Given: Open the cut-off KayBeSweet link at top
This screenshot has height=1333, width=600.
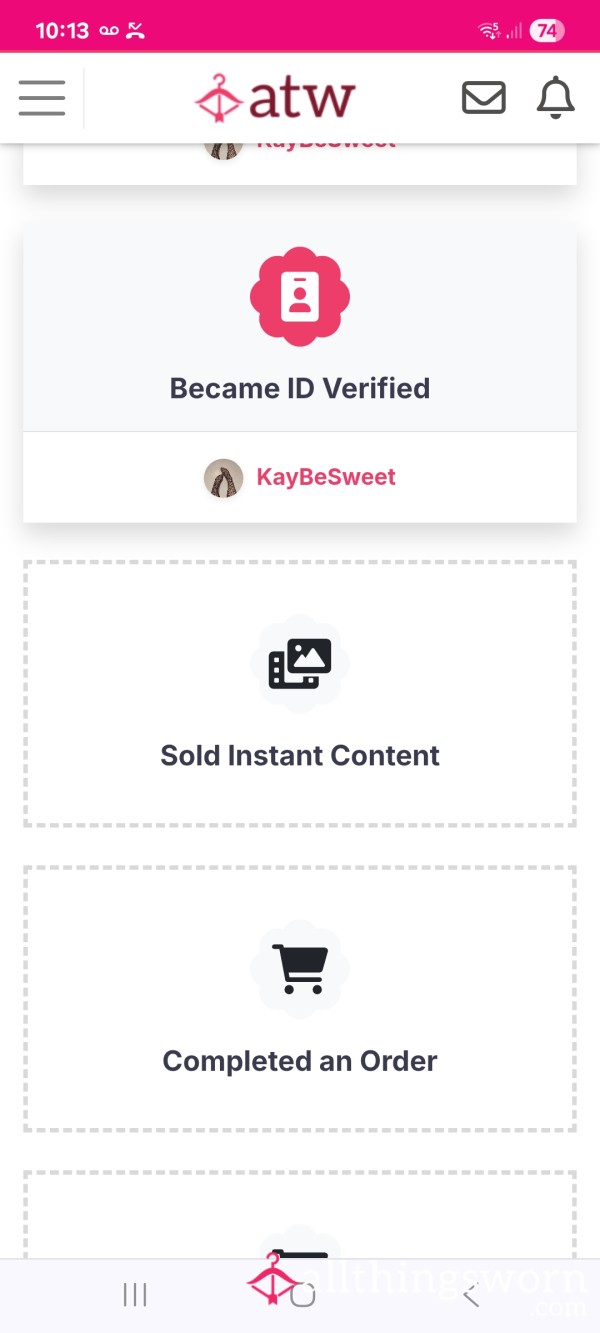Looking at the screenshot, I should (x=326, y=146).
